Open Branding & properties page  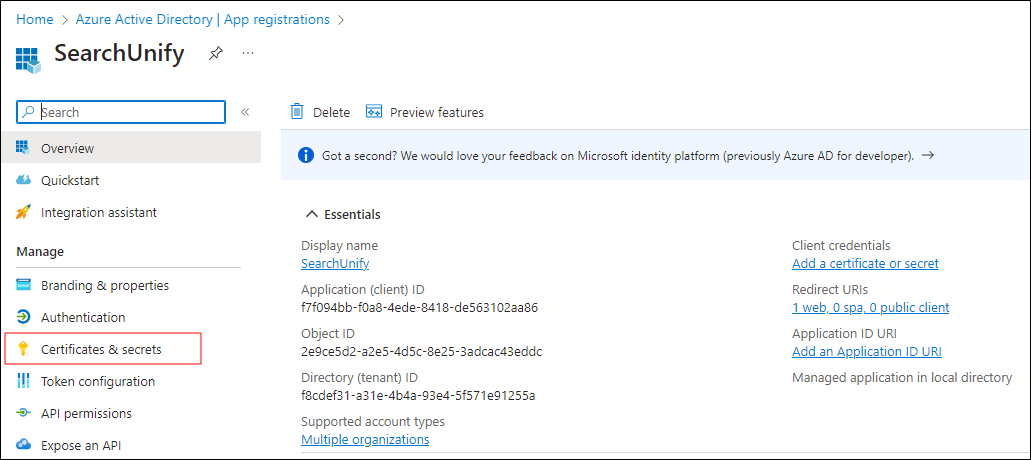pyautogui.click(x=104, y=285)
